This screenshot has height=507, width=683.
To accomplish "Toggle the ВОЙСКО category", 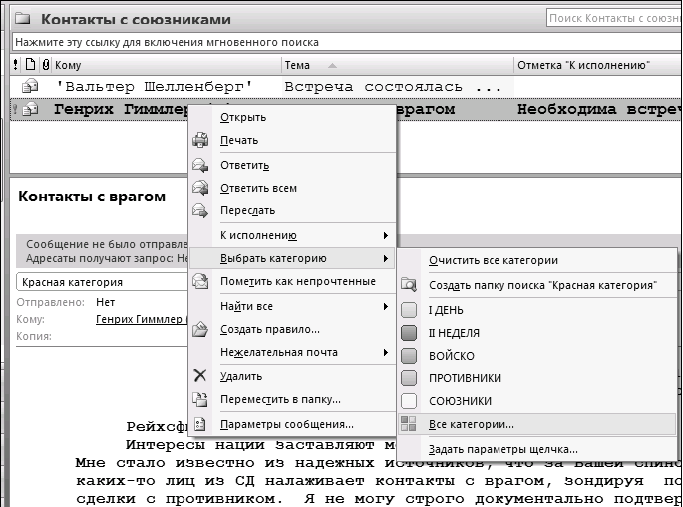I will pyautogui.click(x=408, y=356).
